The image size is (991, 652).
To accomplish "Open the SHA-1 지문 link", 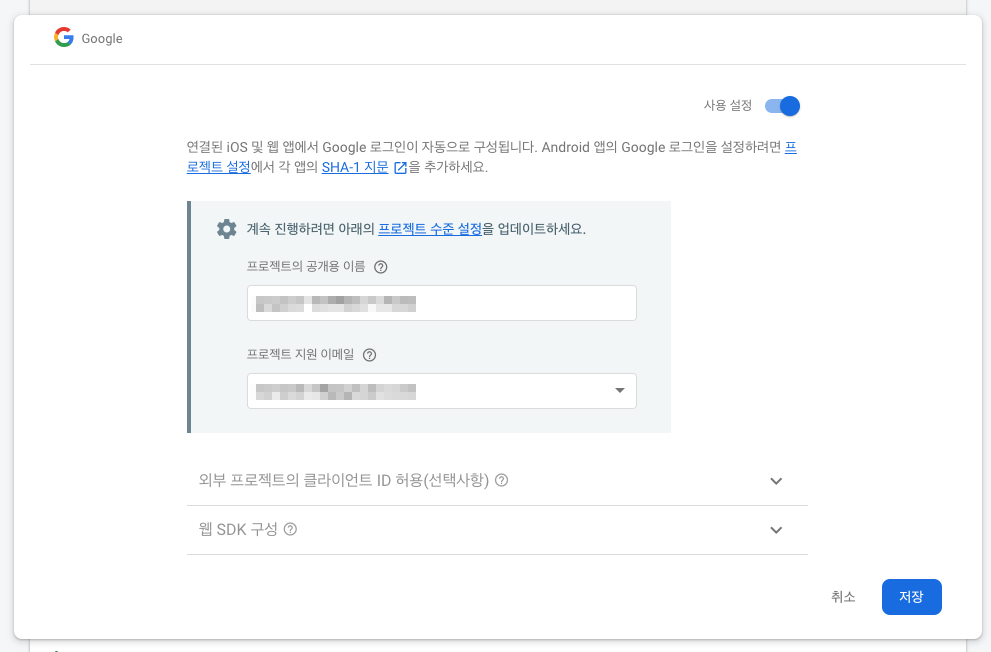I will (355, 167).
